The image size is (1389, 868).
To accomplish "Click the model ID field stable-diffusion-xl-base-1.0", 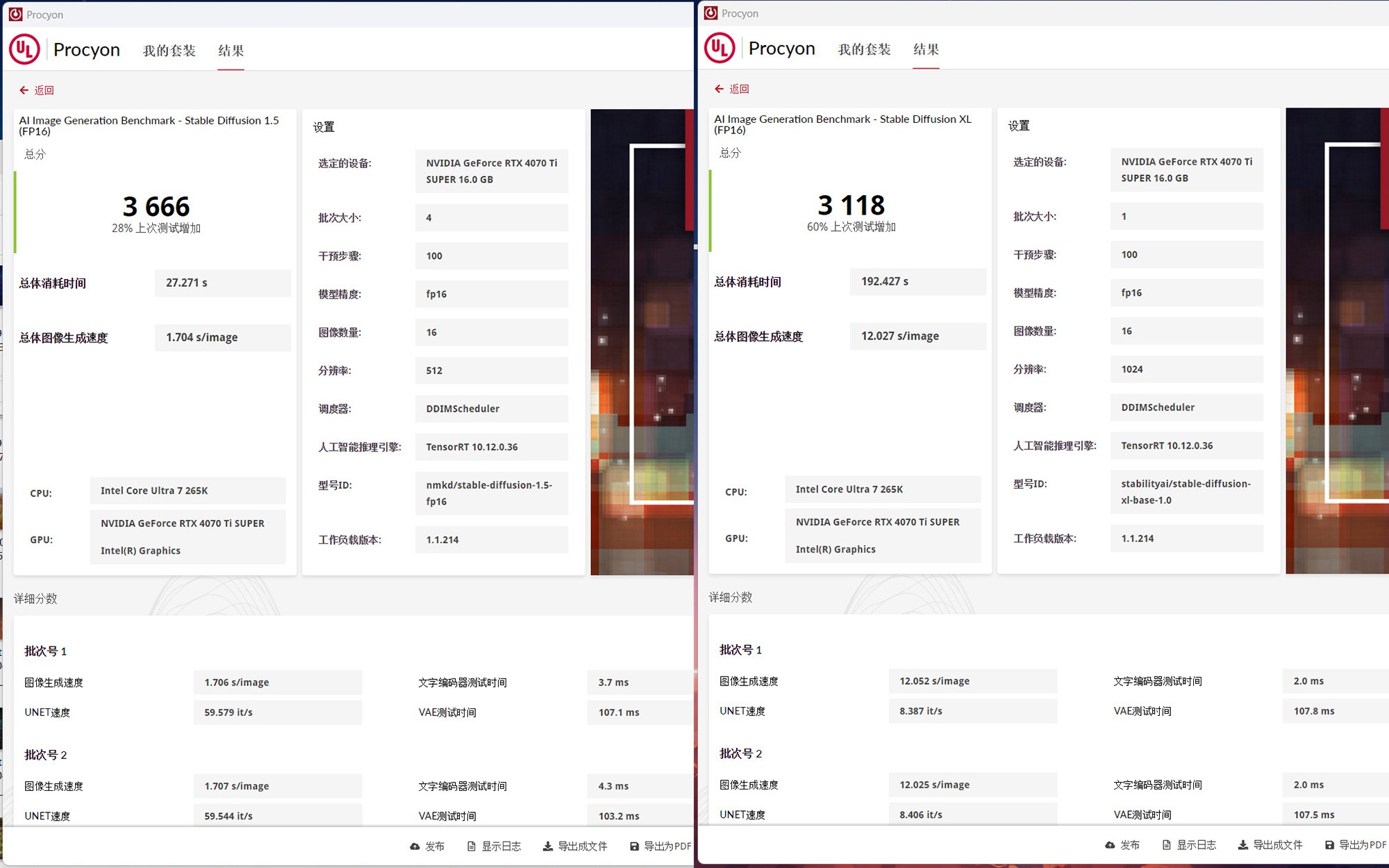I will 1186,492.
